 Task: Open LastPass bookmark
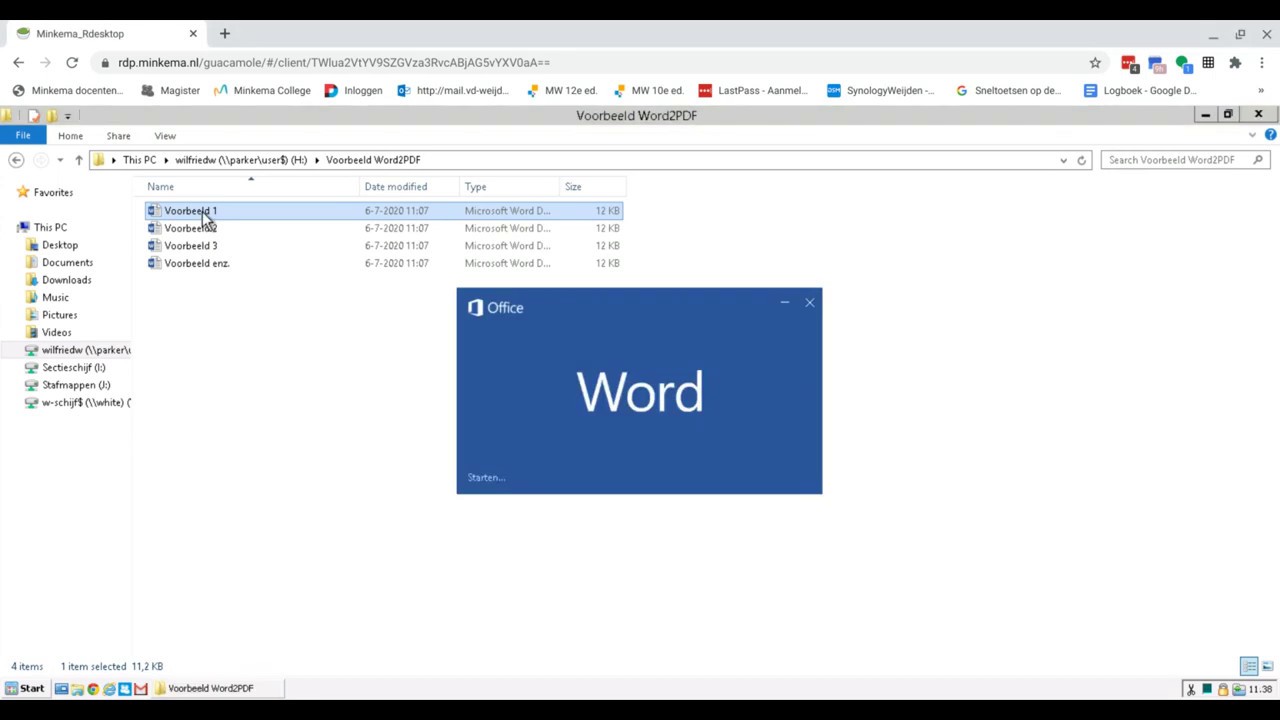coord(753,90)
